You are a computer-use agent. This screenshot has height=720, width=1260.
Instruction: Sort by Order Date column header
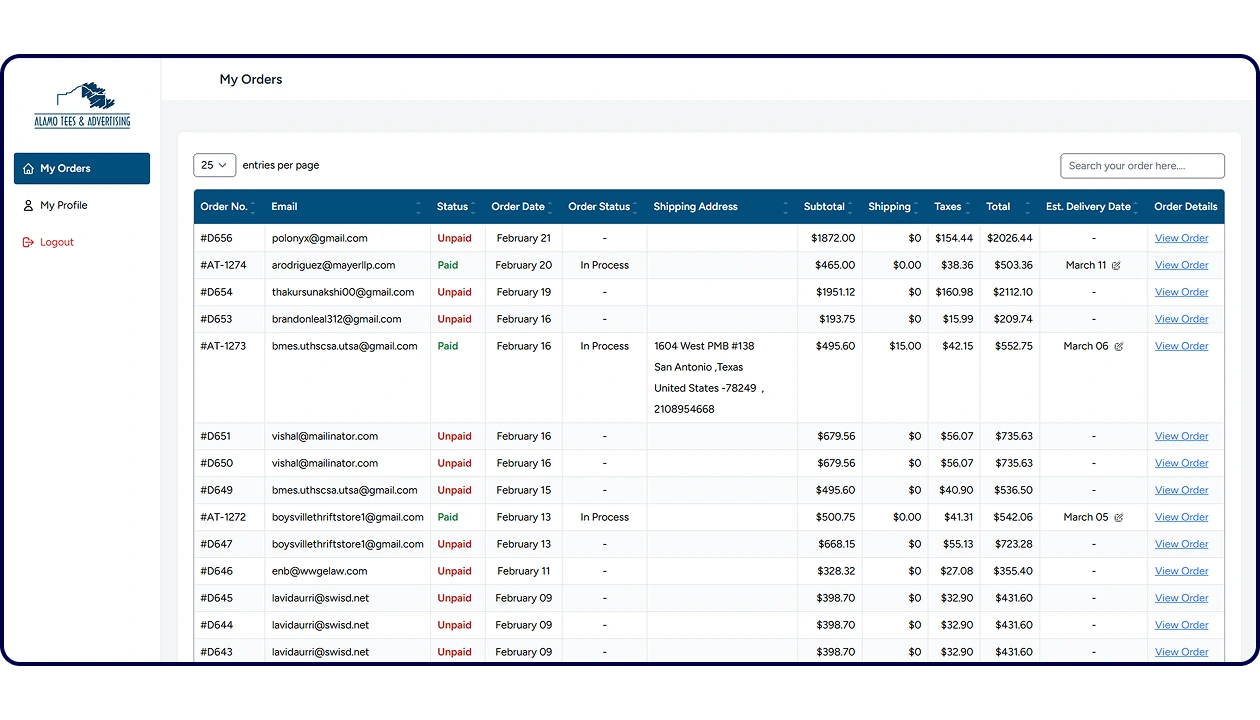pyautogui.click(x=518, y=207)
